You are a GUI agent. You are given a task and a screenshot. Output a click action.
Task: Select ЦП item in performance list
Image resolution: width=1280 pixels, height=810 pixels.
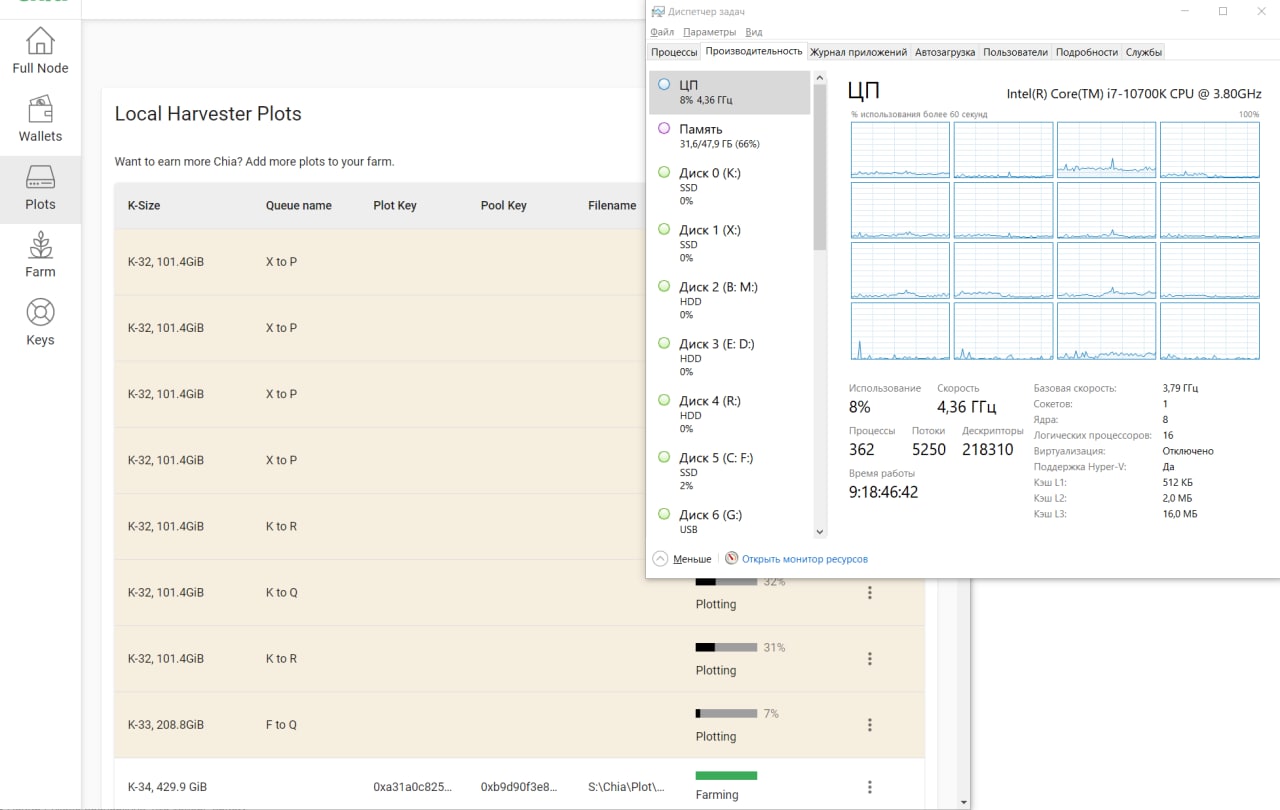730,92
